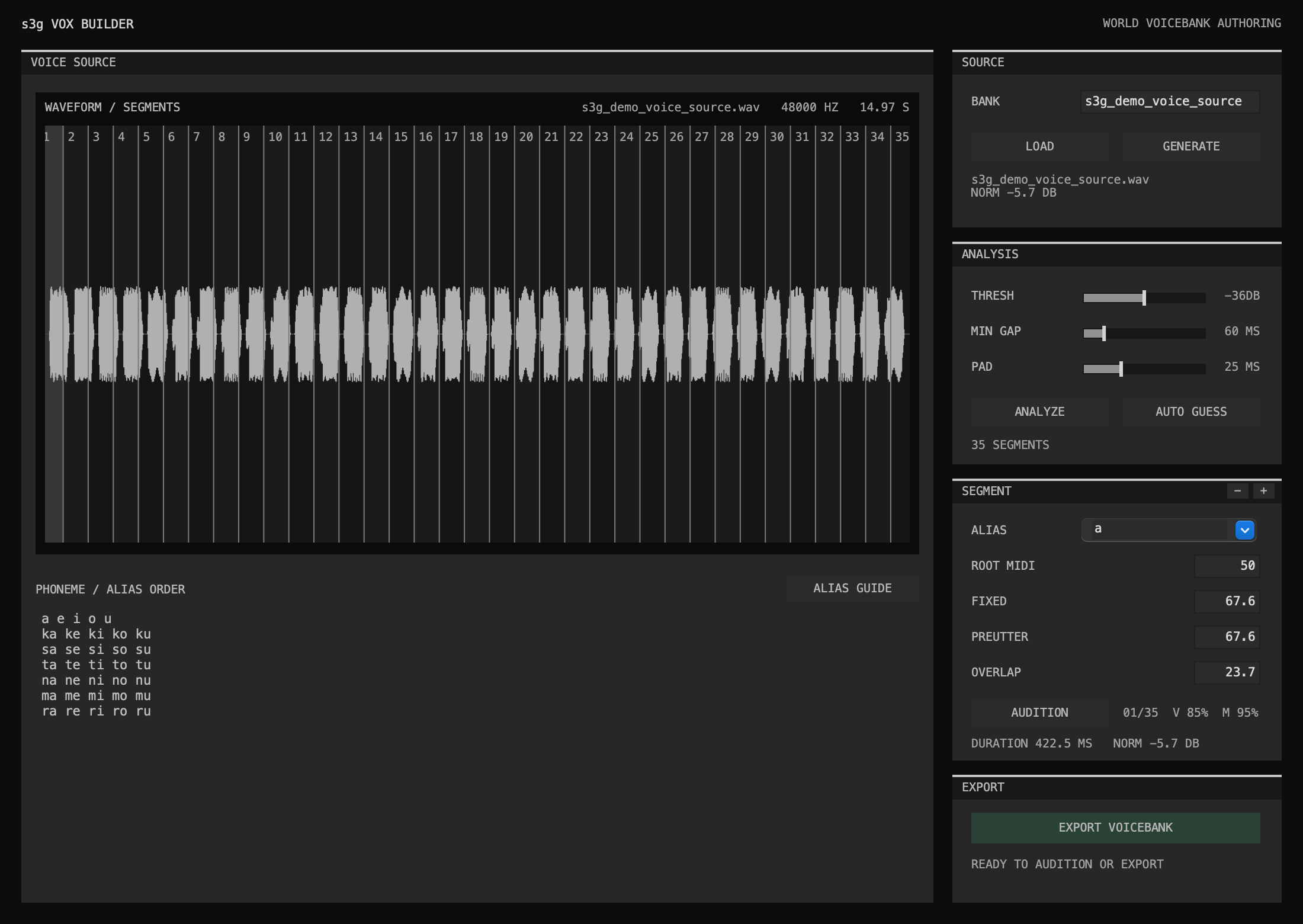Select waveform segment 1
Screen dimensions: 1303x924
54,334
